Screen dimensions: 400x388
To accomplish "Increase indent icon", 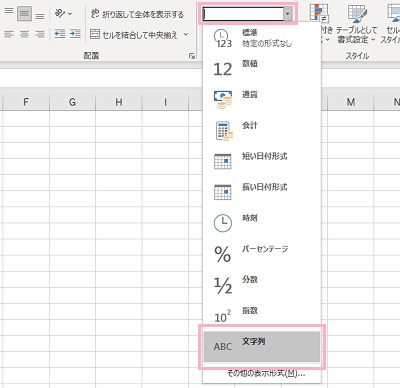I will coord(75,34).
